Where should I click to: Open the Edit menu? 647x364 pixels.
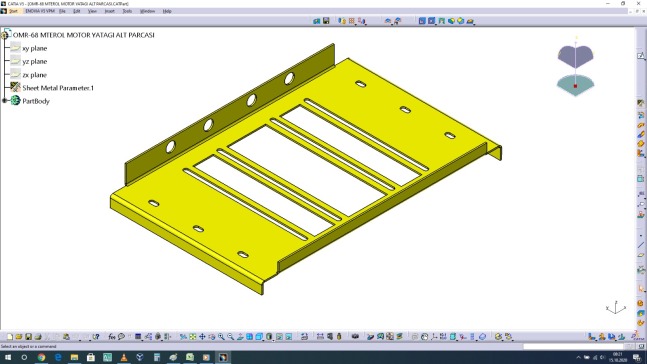(x=77, y=11)
